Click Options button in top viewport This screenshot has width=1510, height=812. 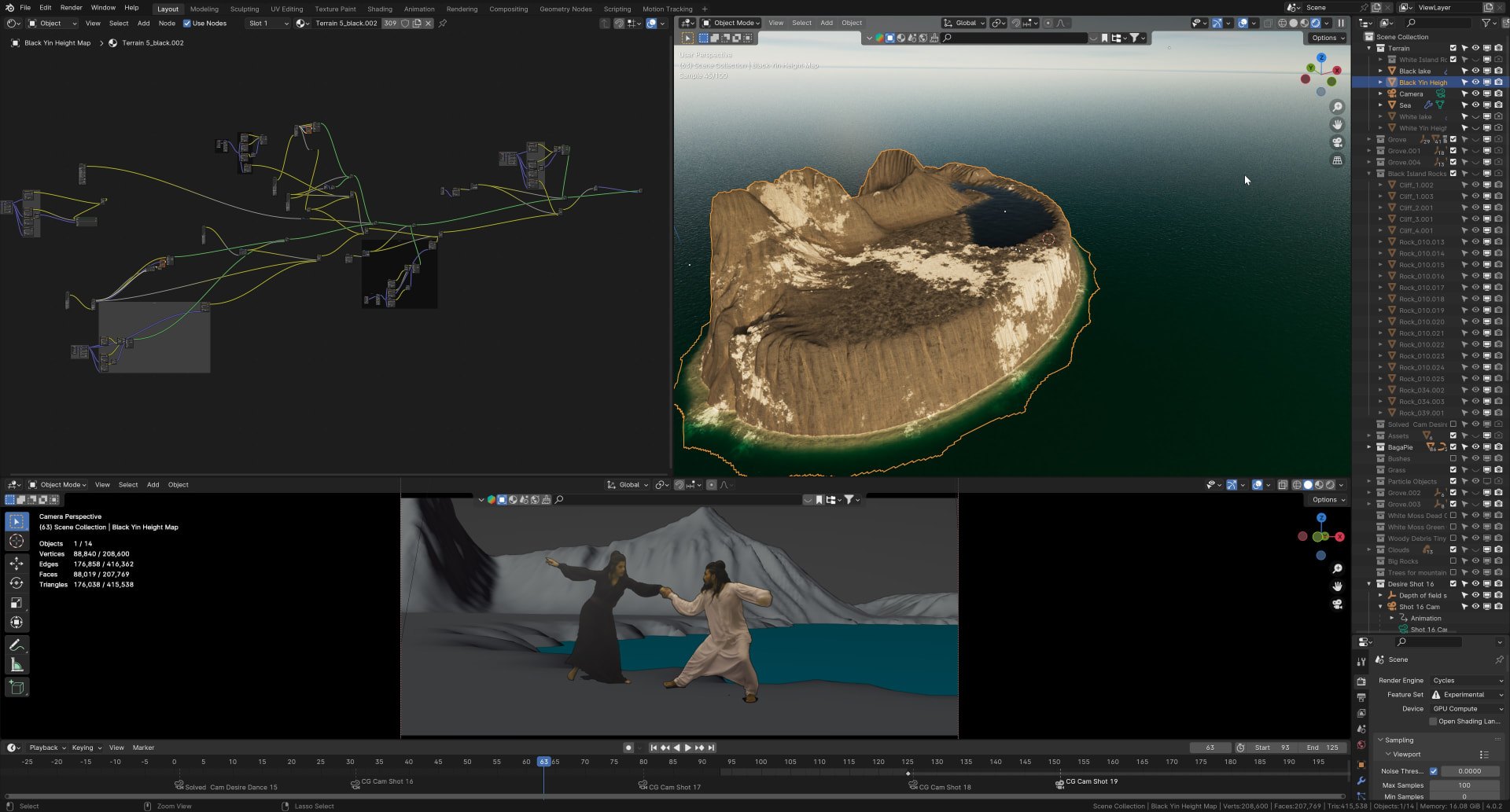(1328, 38)
